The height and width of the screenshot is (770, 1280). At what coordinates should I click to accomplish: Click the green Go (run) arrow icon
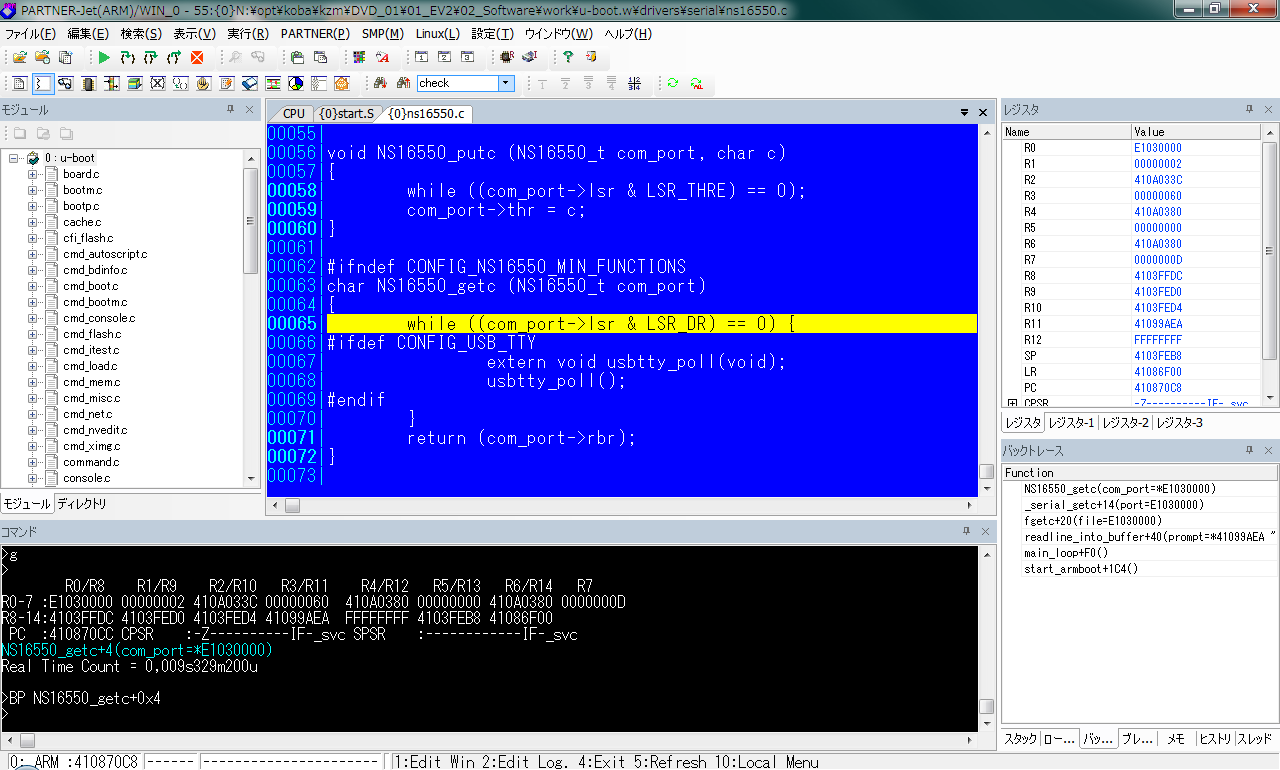(104, 58)
